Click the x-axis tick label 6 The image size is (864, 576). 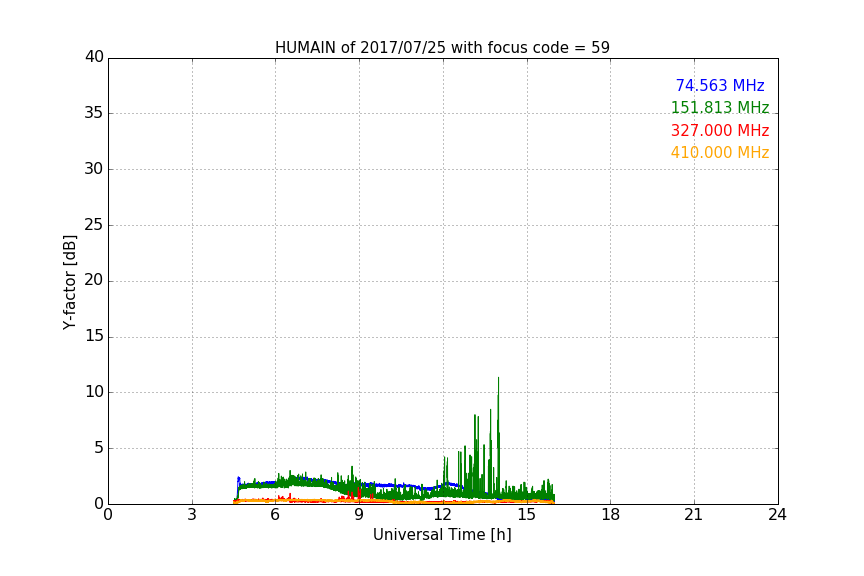[275, 515]
